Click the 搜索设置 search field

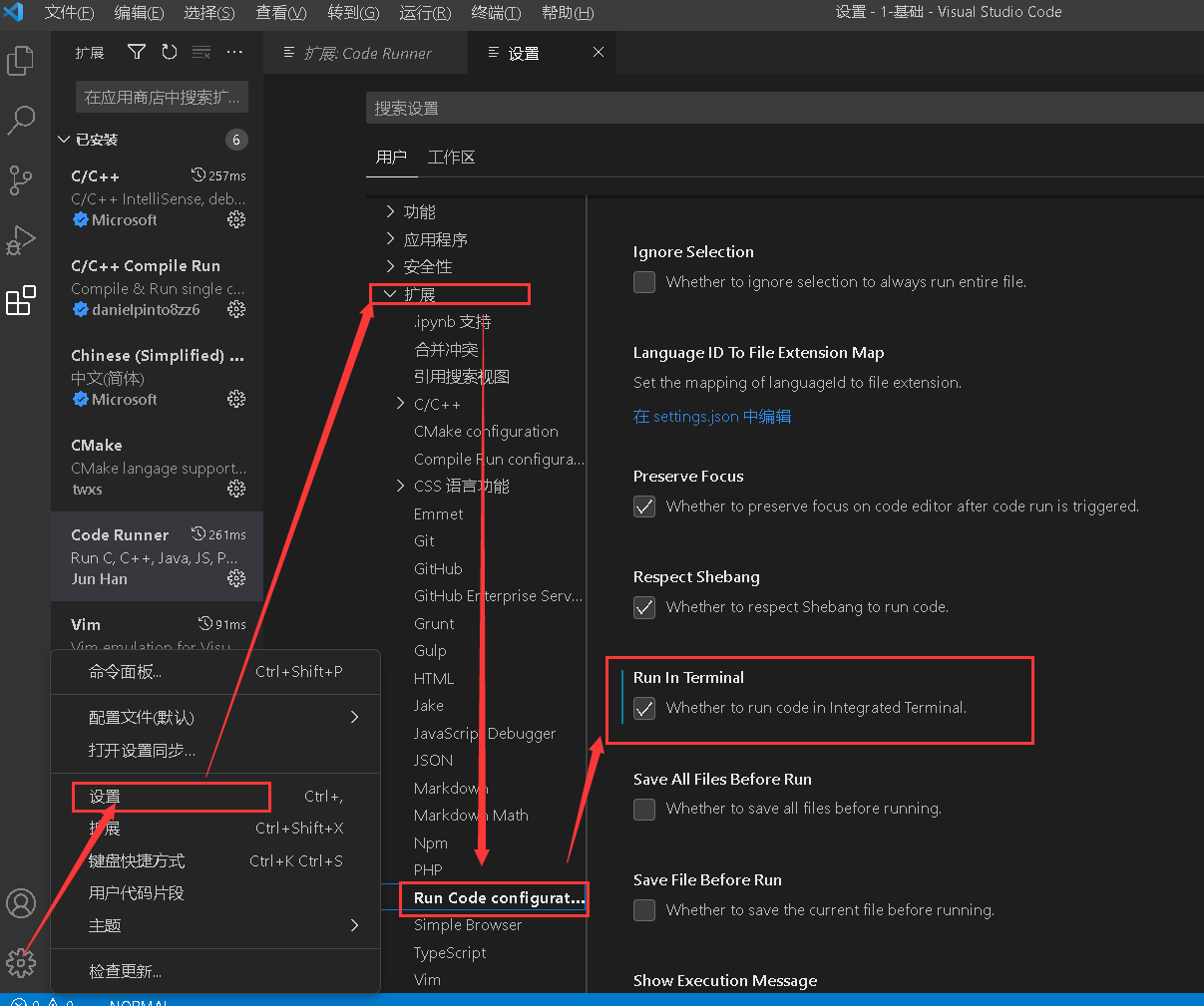click(784, 108)
